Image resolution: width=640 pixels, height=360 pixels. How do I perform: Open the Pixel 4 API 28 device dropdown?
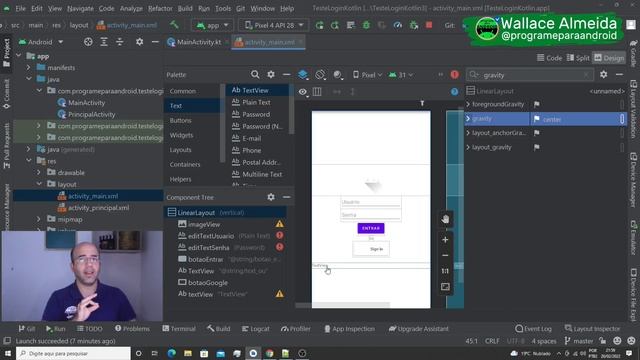274,25
